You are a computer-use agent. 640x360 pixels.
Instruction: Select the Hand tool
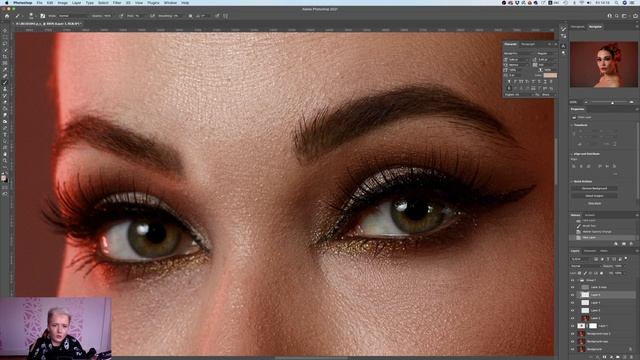tap(5, 154)
